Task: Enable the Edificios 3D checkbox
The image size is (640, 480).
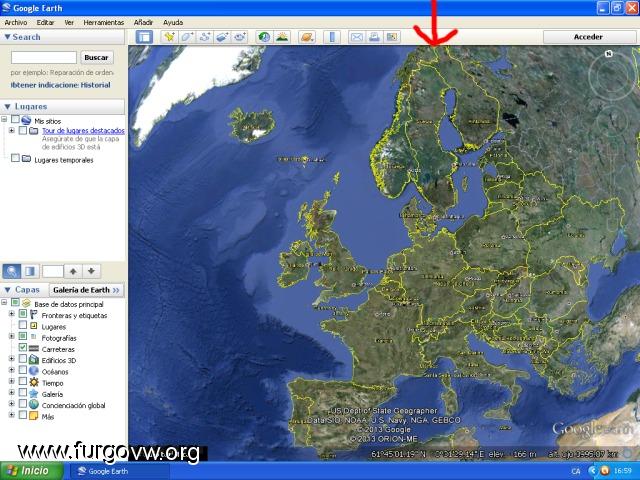Action: (x=23, y=359)
